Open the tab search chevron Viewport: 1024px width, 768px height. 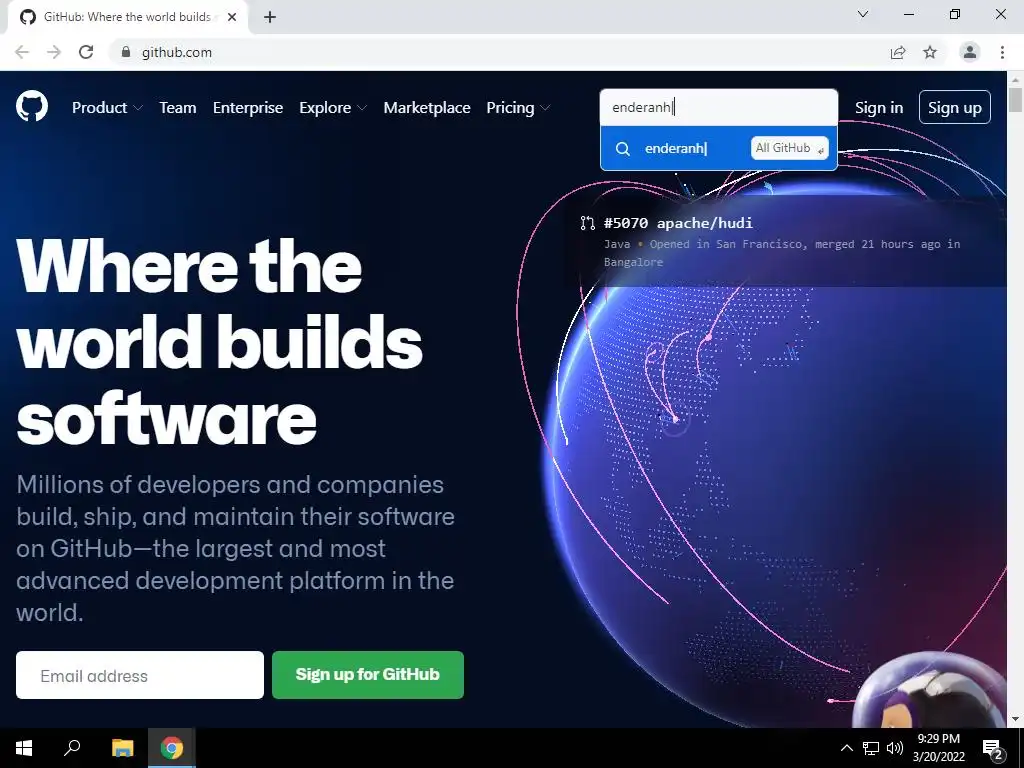863,14
